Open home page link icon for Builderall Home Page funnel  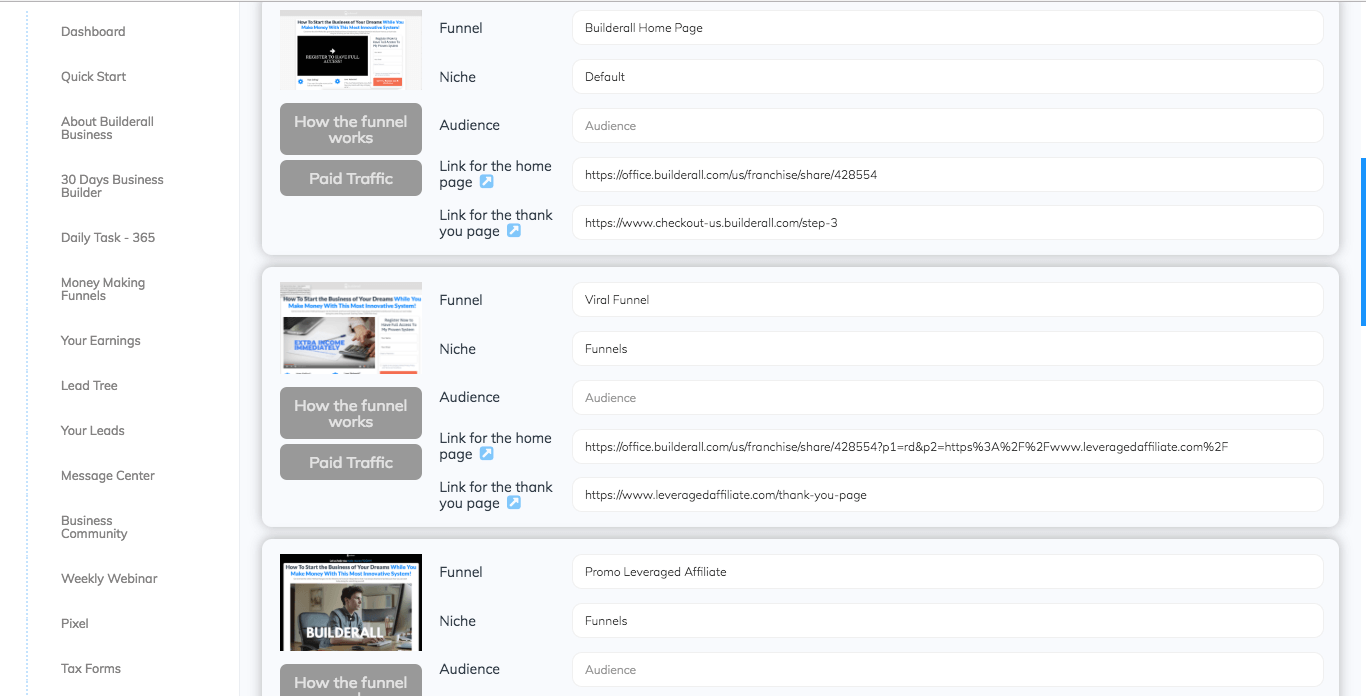(x=487, y=182)
